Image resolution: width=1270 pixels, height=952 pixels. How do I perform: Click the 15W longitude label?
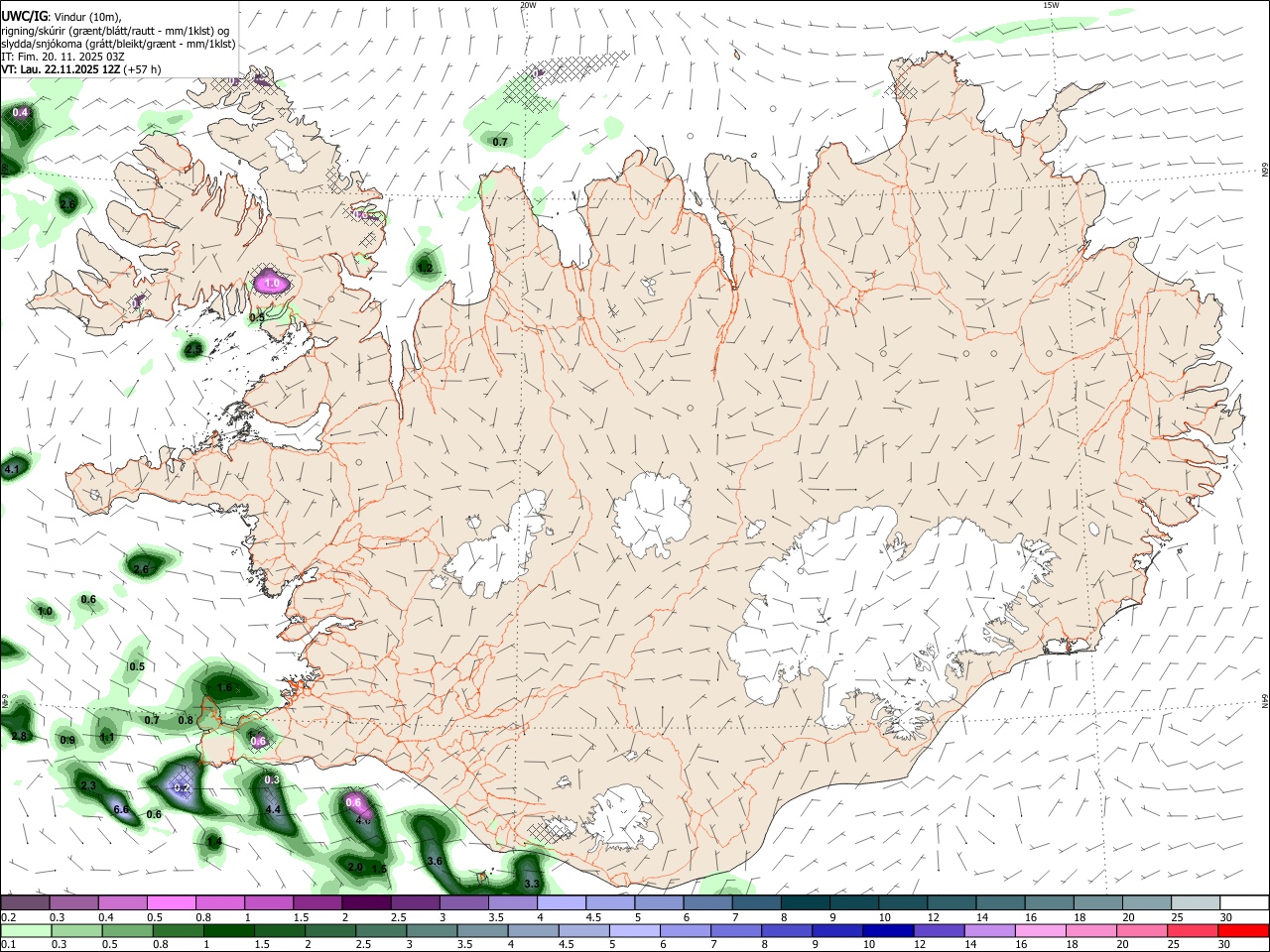point(1051,5)
